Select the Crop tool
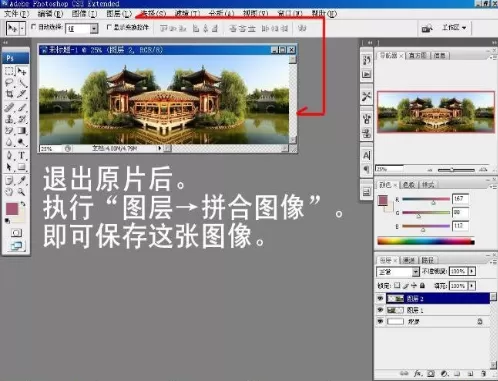The height and width of the screenshot is (381, 498). tap(9, 94)
